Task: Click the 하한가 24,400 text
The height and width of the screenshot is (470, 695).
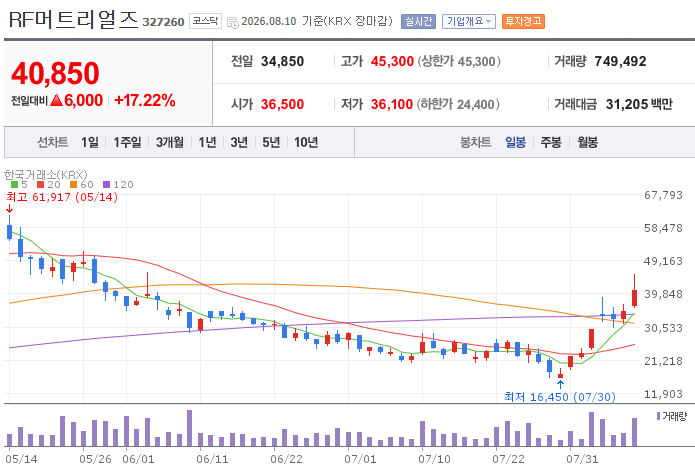Action: tap(458, 104)
